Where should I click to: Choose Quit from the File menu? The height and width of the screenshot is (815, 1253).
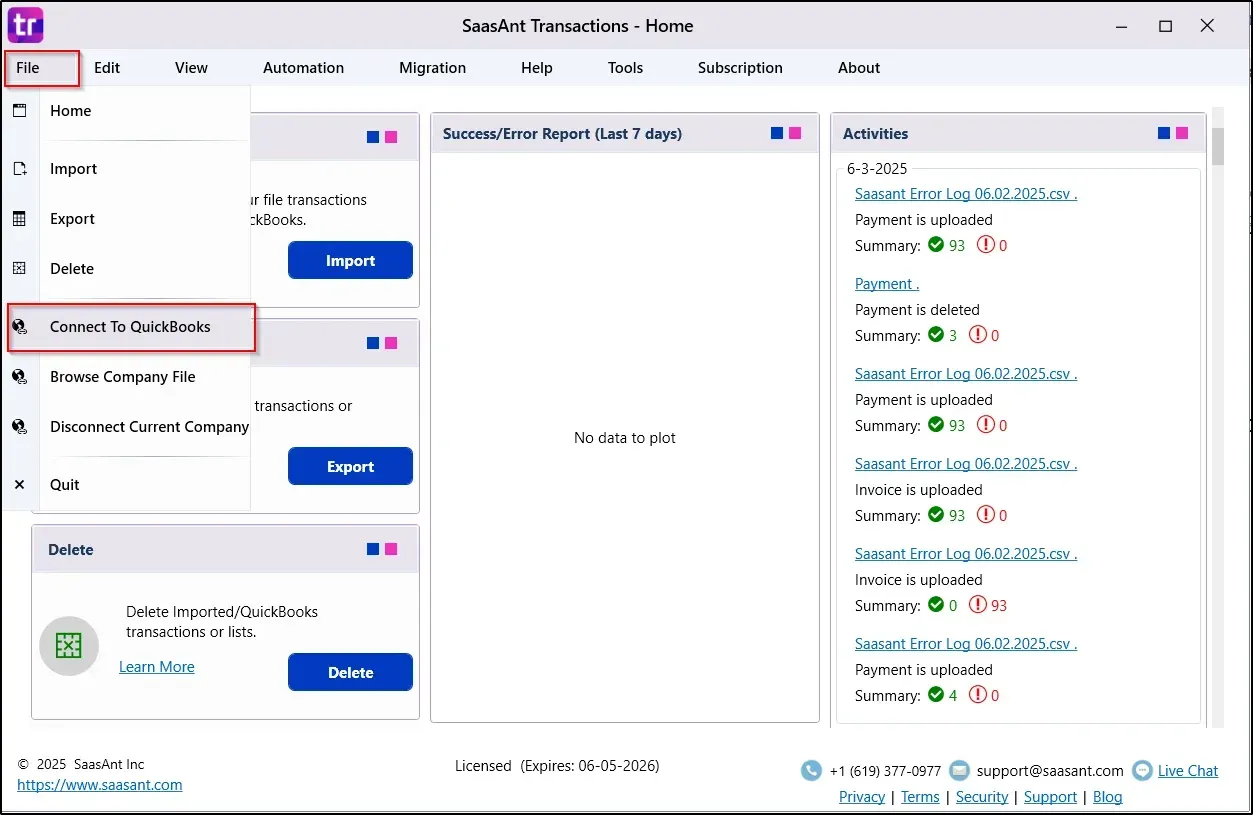pos(127,485)
